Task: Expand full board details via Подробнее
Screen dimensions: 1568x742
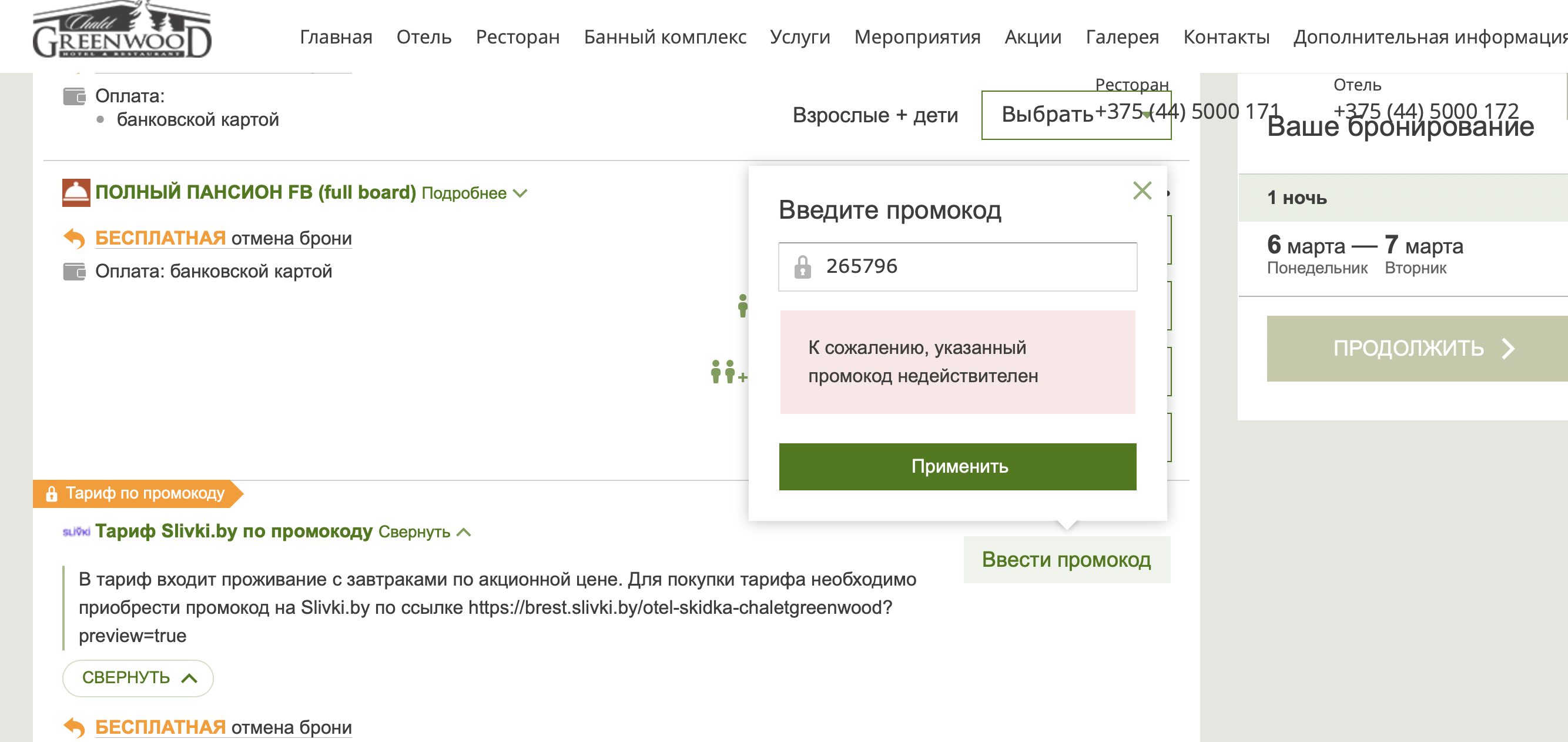Action: tap(474, 193)
